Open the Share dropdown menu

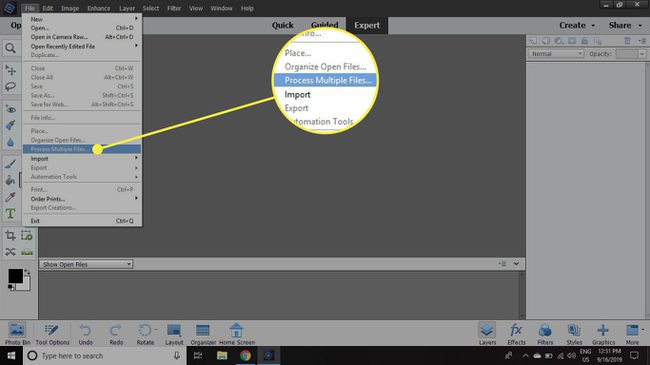[625, 25]
